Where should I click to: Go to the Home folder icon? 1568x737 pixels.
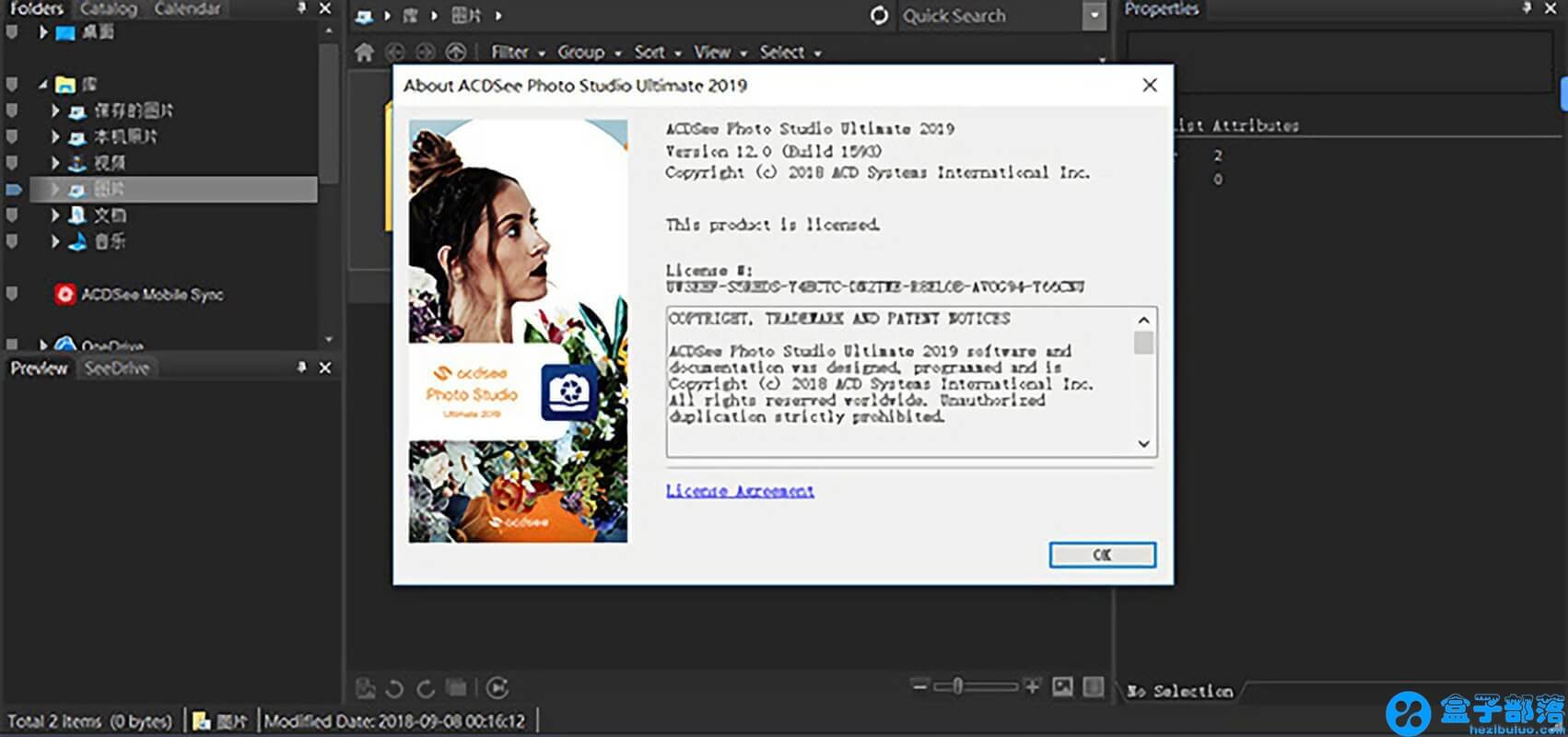click(x=365, y=53)
